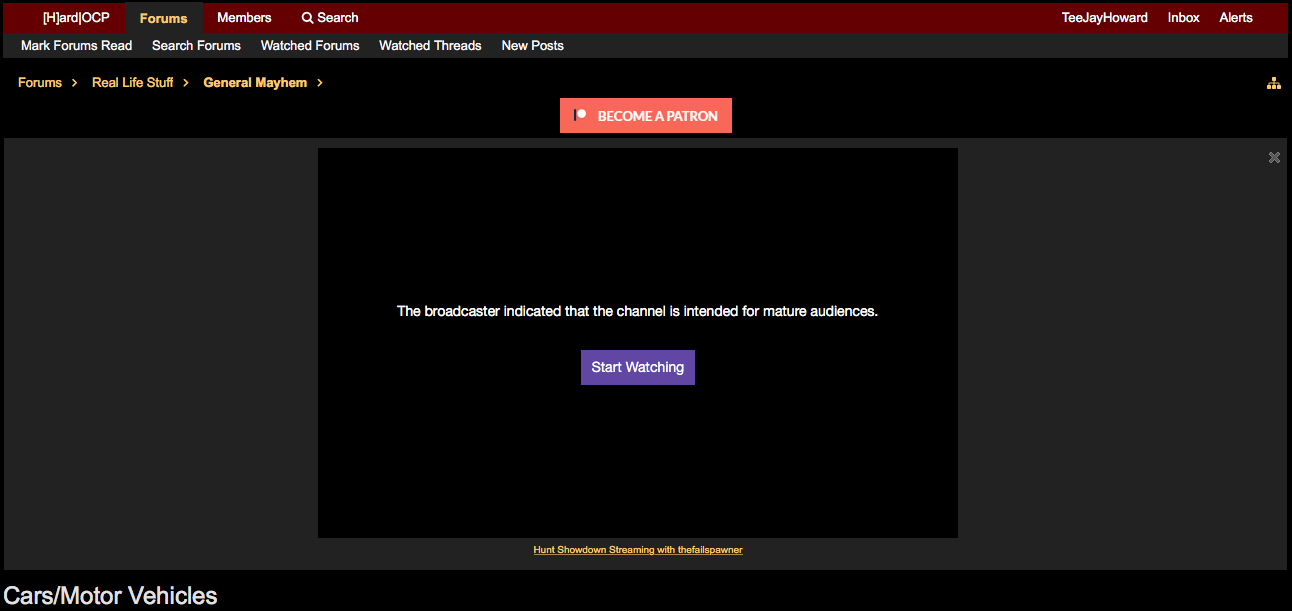Open the Members tab
The height and width of the screenshot is (611, 1292).
click(244, 18)
